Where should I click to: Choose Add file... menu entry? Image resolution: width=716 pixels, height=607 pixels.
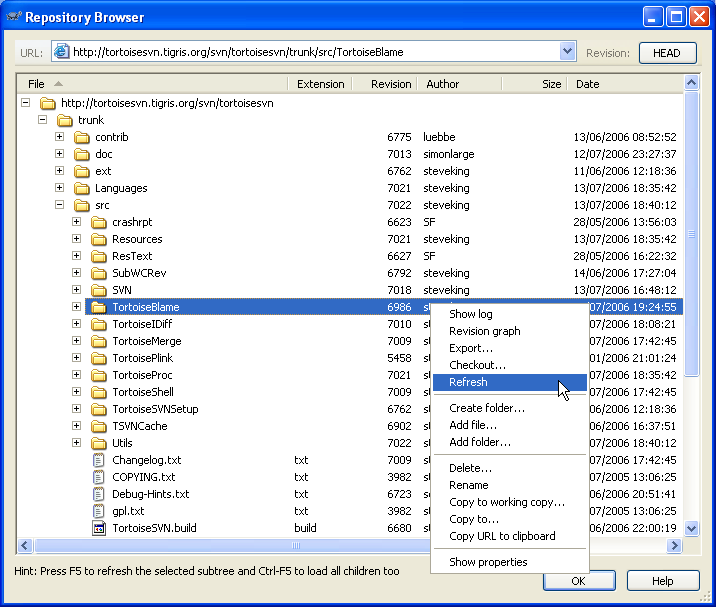(510, 425)
